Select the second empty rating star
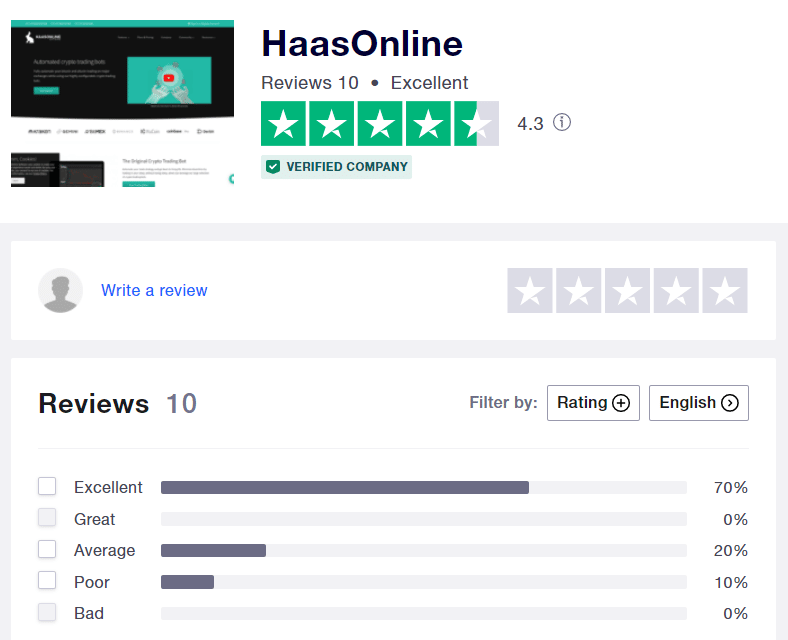The width and height of the screenshot is (788, 640). 578,290
